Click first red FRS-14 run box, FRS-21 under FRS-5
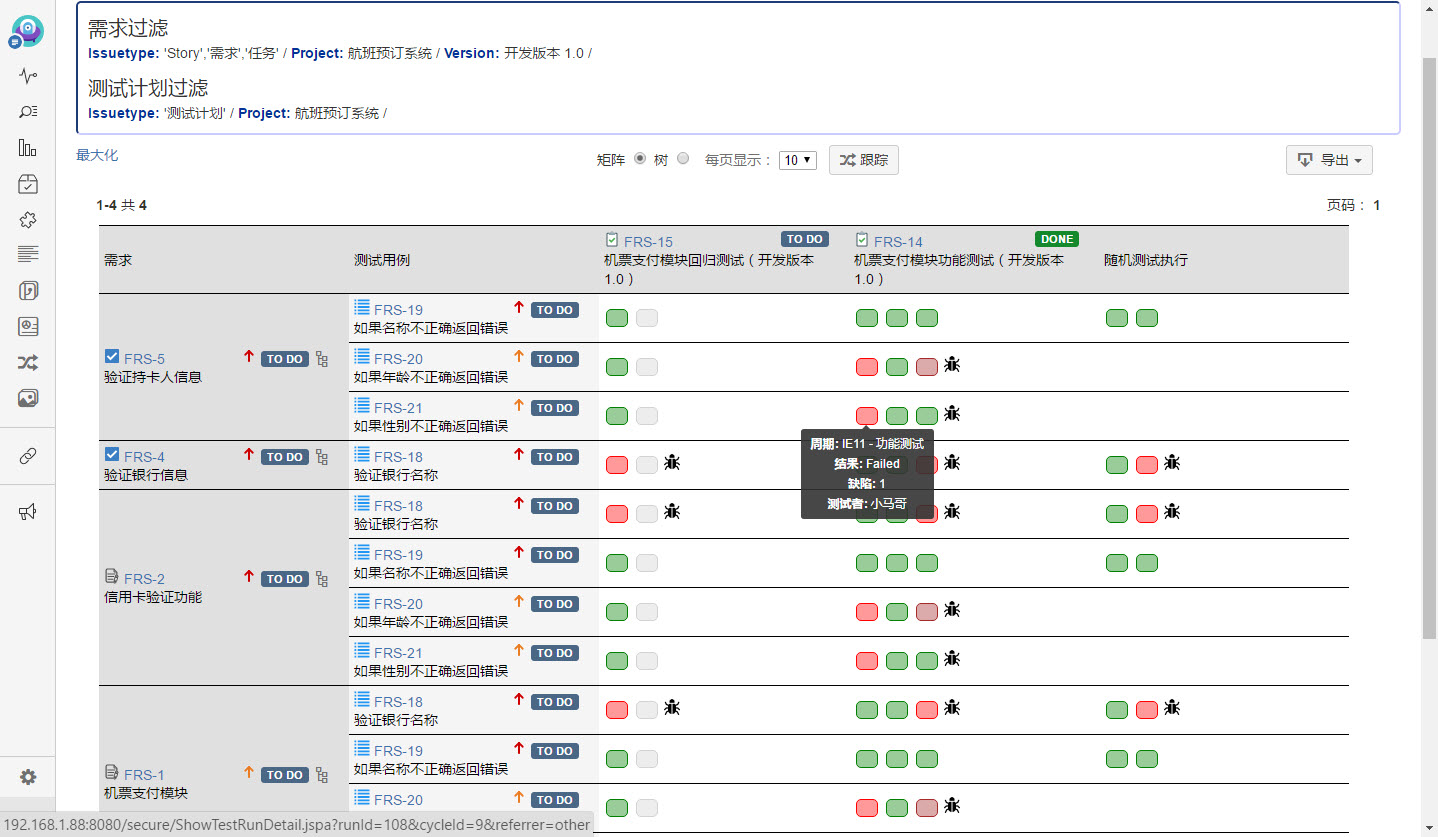 tap(867, 415)
